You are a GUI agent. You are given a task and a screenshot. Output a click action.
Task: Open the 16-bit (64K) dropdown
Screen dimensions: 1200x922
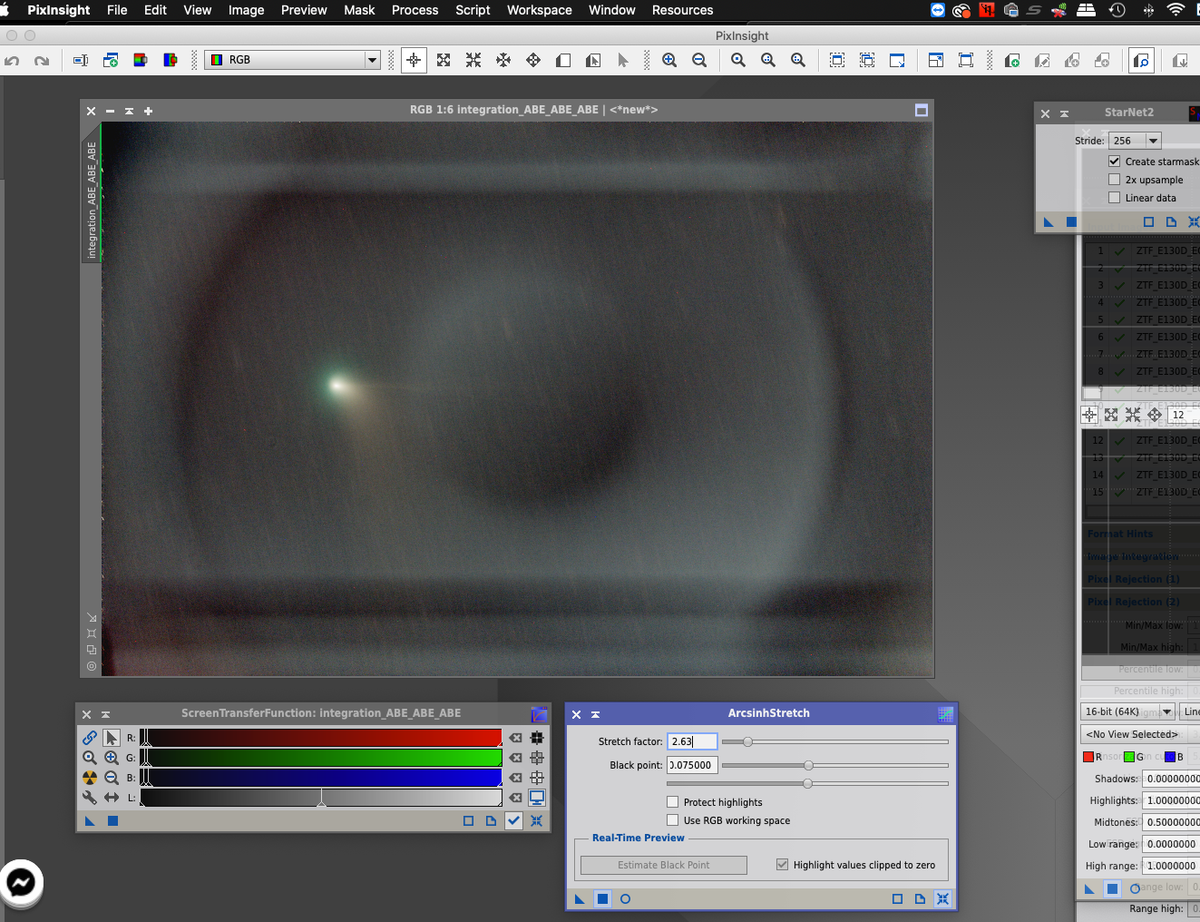1128,712
